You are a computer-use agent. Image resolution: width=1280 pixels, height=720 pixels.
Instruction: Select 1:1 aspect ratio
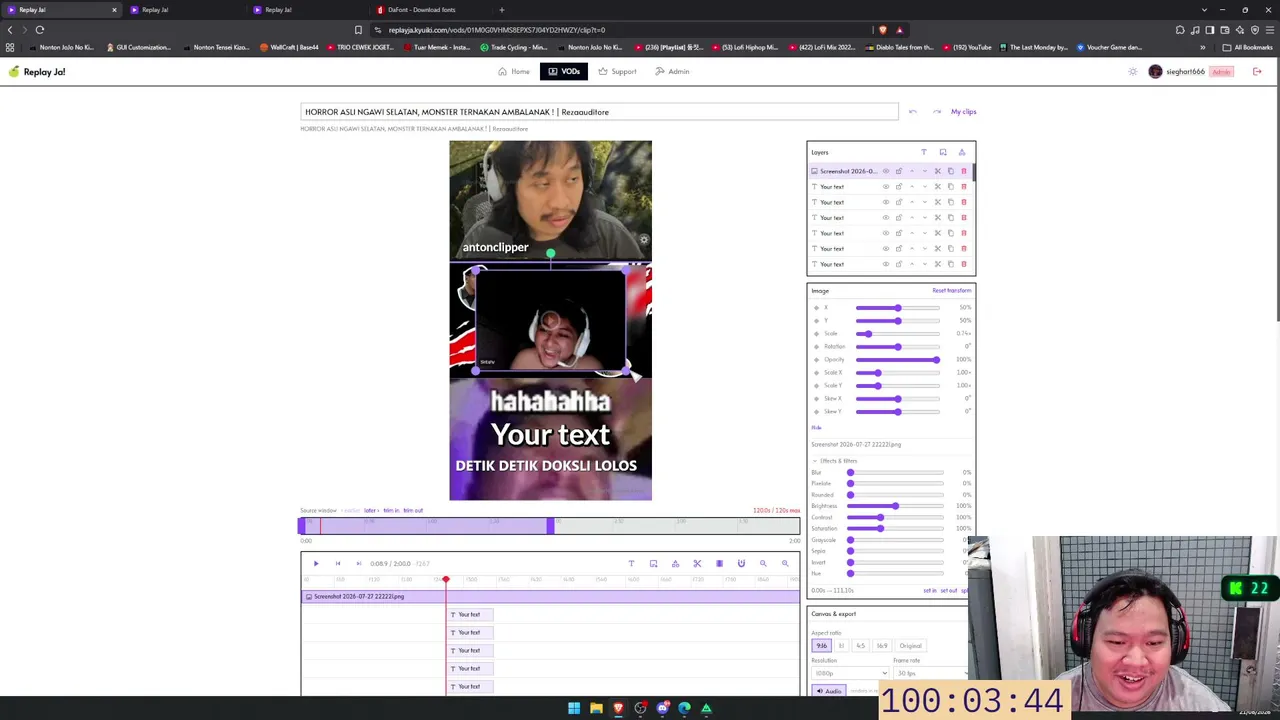[x=841, y=646]
